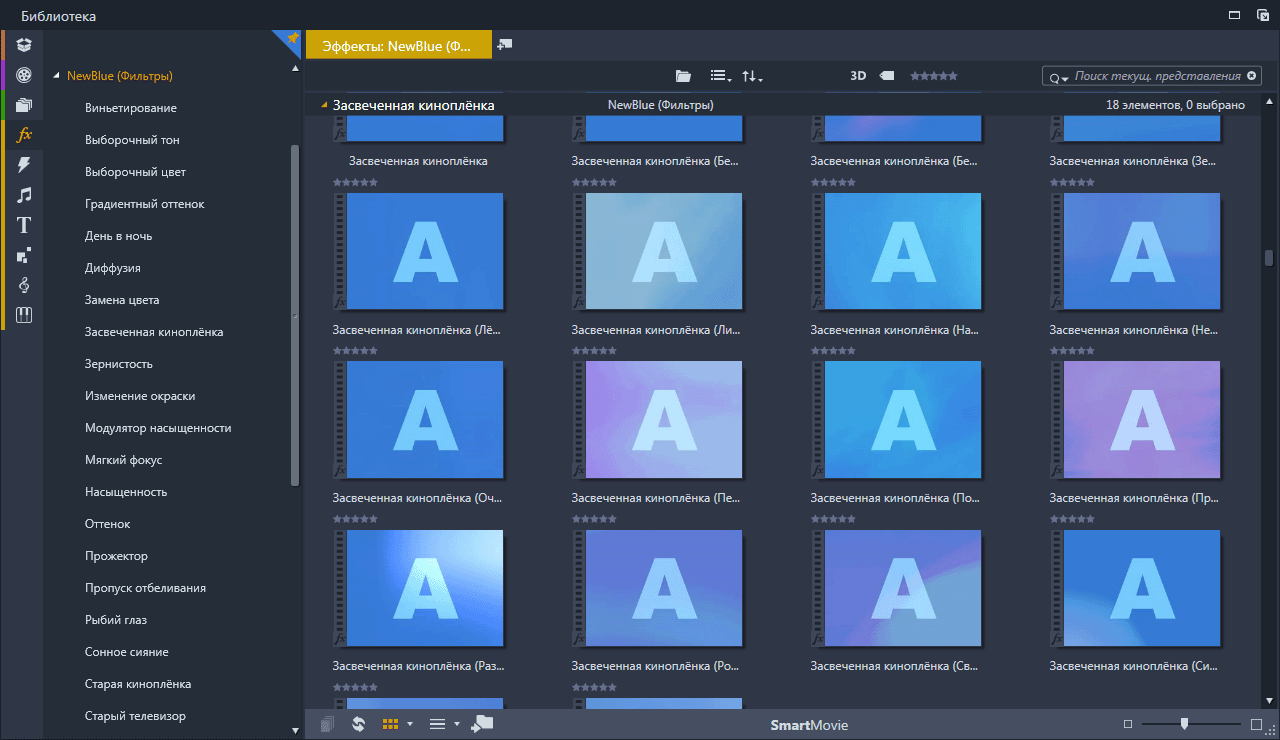Open SmartMovie
Viewport: 1280px width, 740px height.
coord(809,725)
